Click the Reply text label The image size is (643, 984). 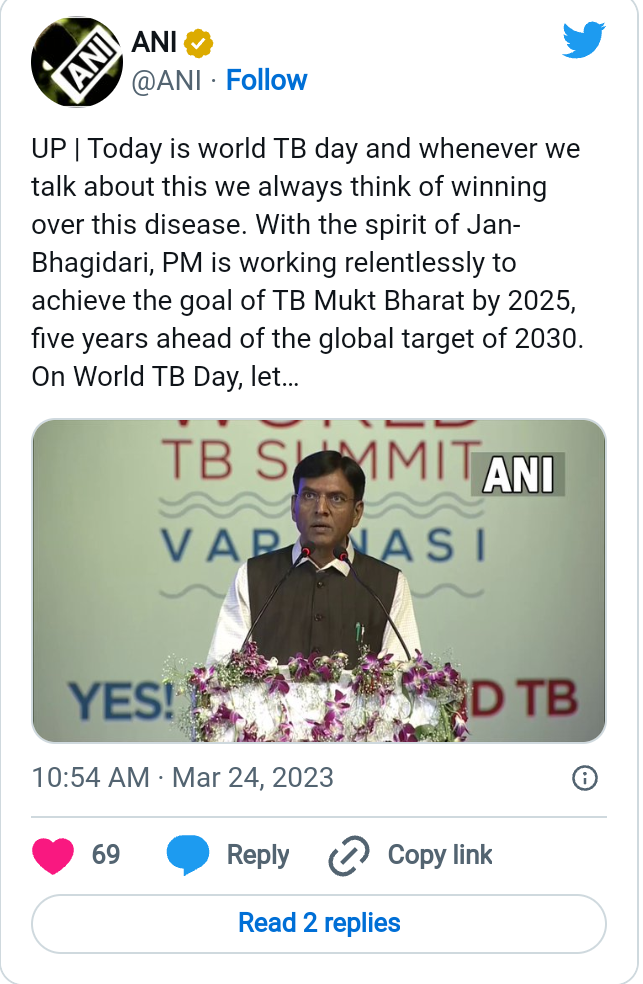(258, 856)
